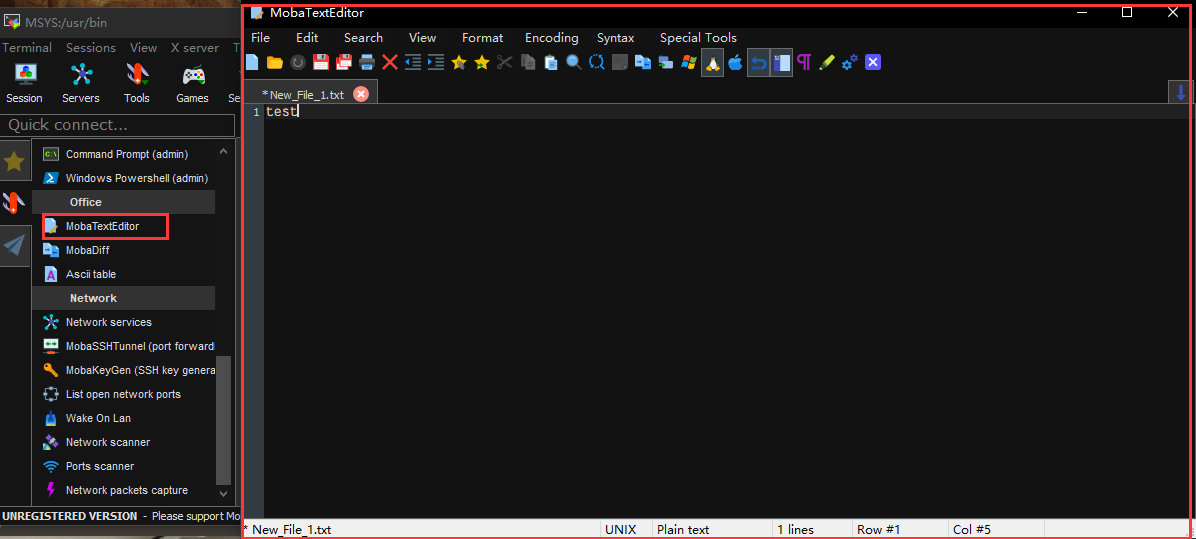Screen dimensions: 1196x539
Task: Open the Edit menu
Action: pos(307,37)
